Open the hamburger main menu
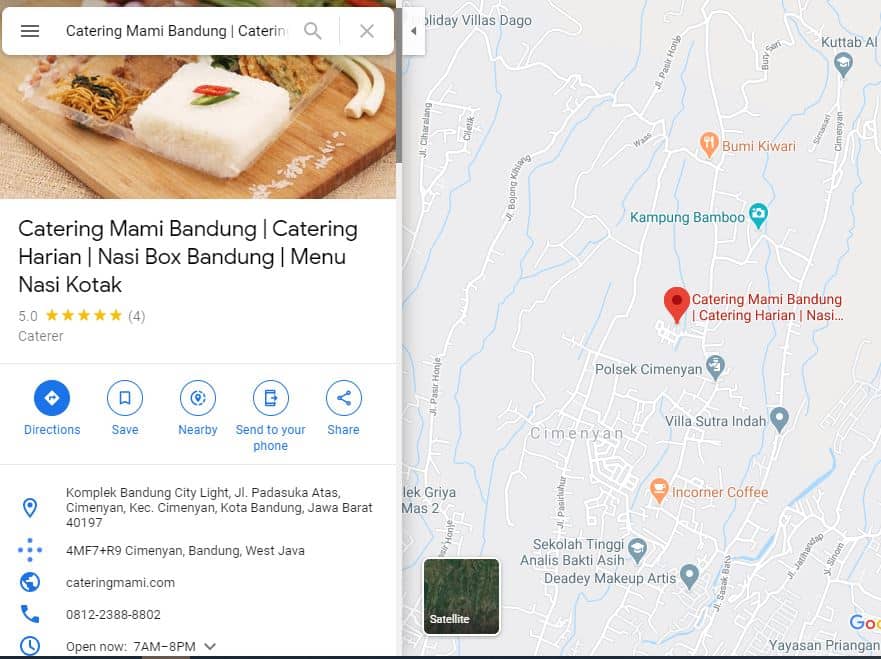881x659 pixels. (x=30, y=31)
